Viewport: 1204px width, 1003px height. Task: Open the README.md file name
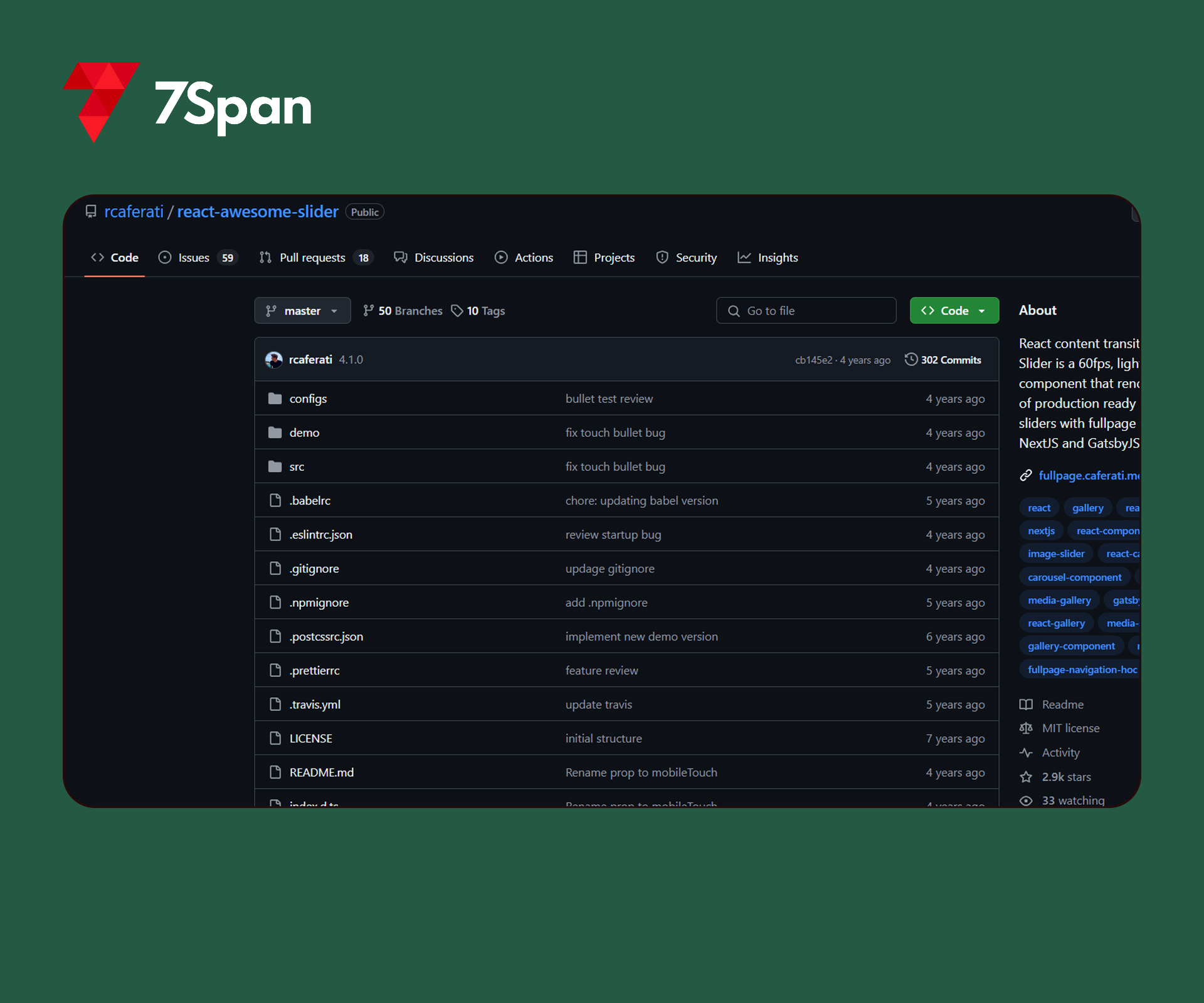(322, 772)
